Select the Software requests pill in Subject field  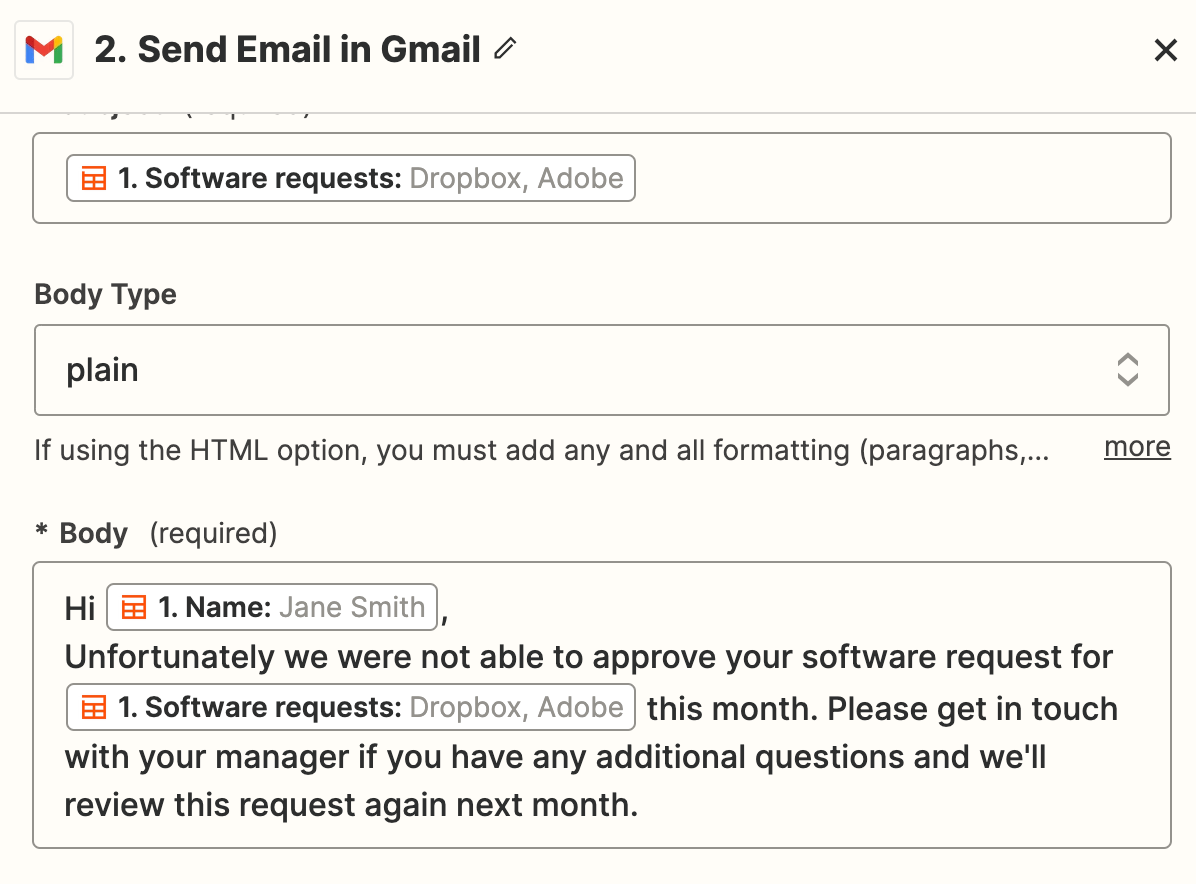click(350, 179)
